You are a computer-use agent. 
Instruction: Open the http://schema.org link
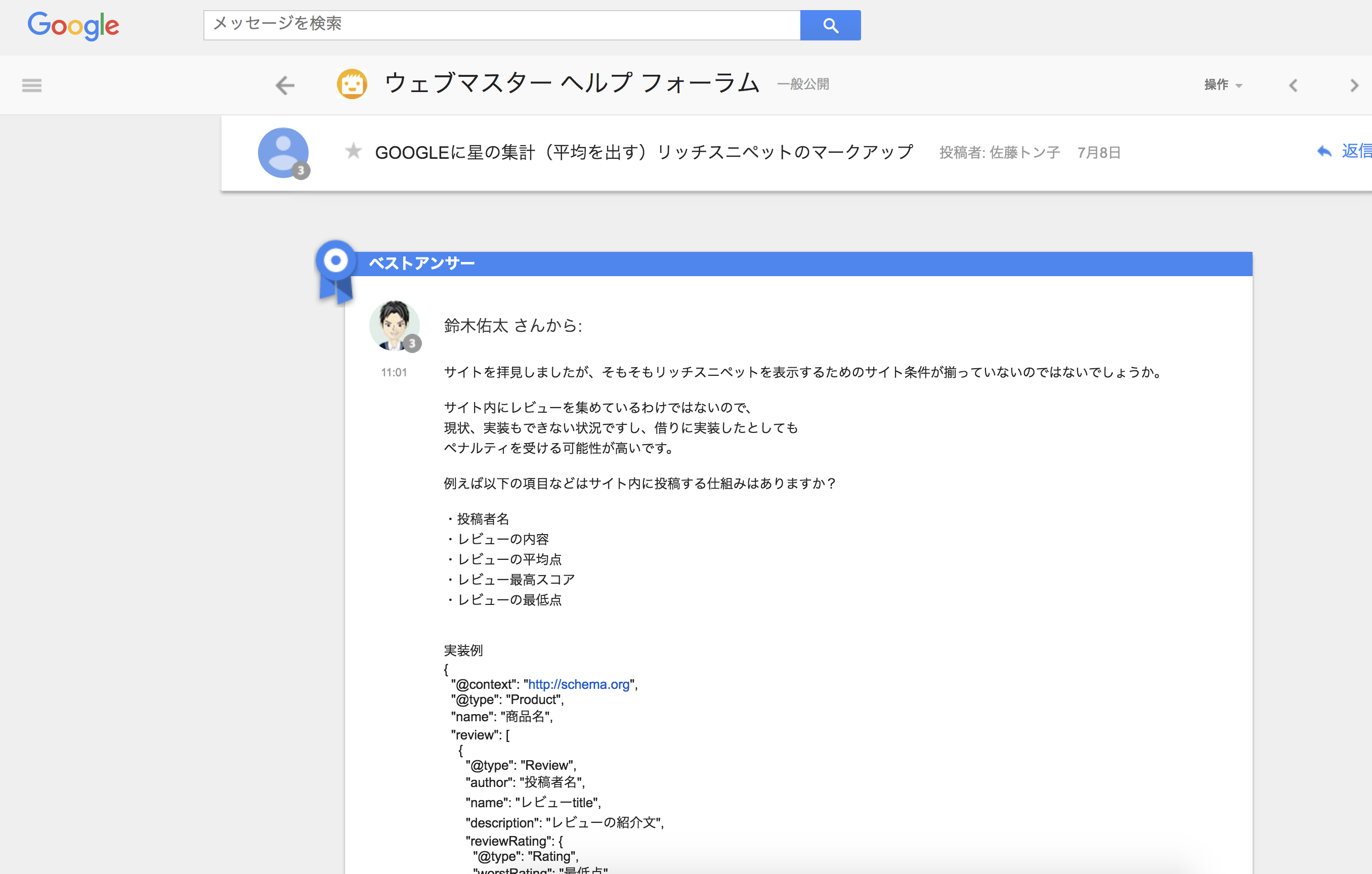(x=578, y=684)
